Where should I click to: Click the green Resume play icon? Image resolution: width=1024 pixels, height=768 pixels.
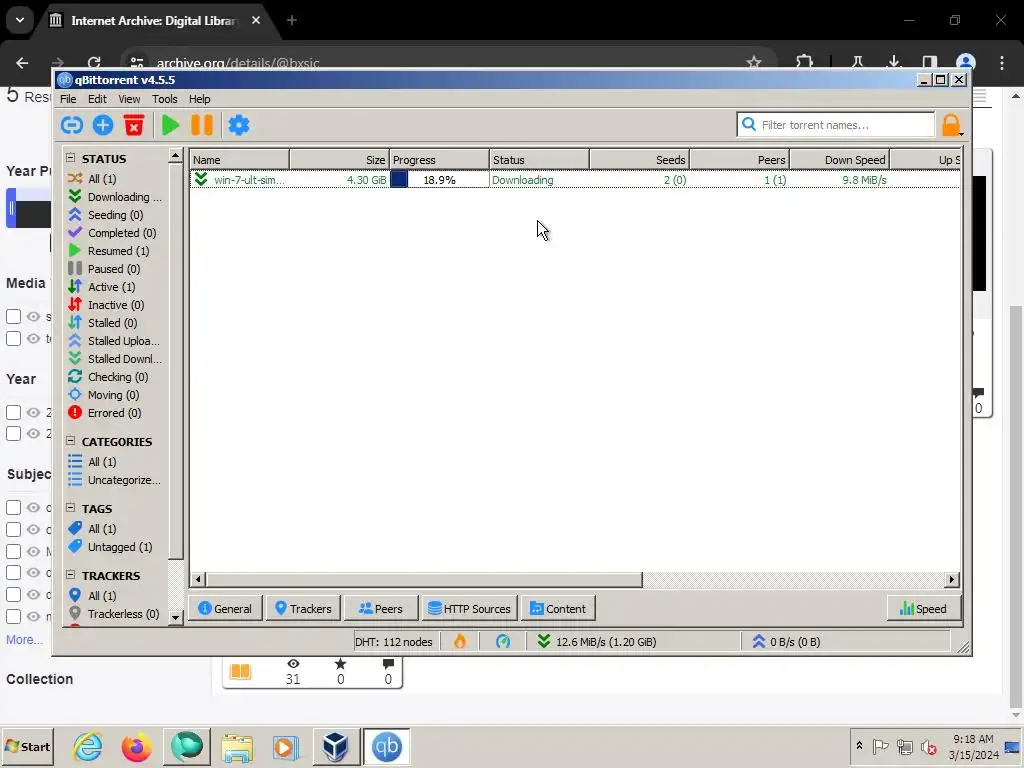pyautogui.click(x=170, y=125)
